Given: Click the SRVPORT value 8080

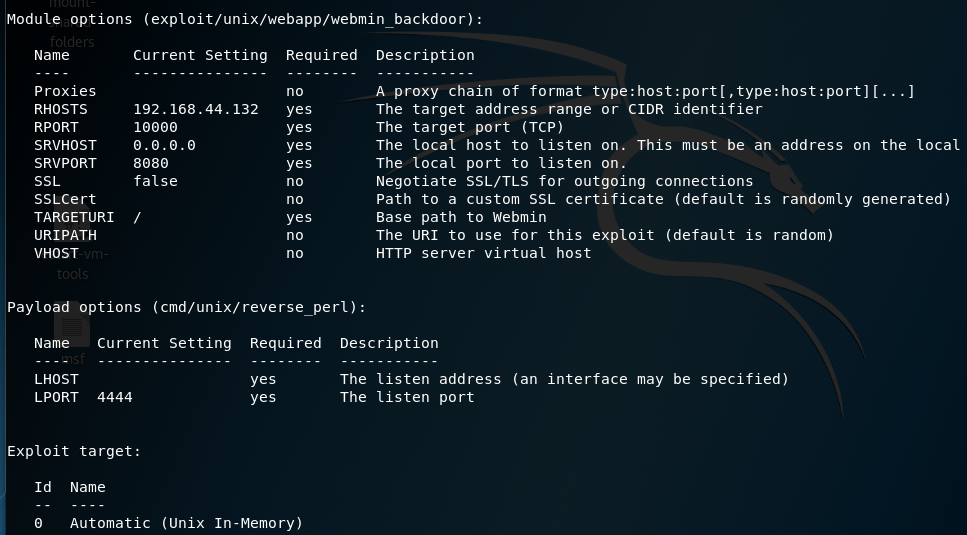Looking at the screenshot, I should point(150,163).
